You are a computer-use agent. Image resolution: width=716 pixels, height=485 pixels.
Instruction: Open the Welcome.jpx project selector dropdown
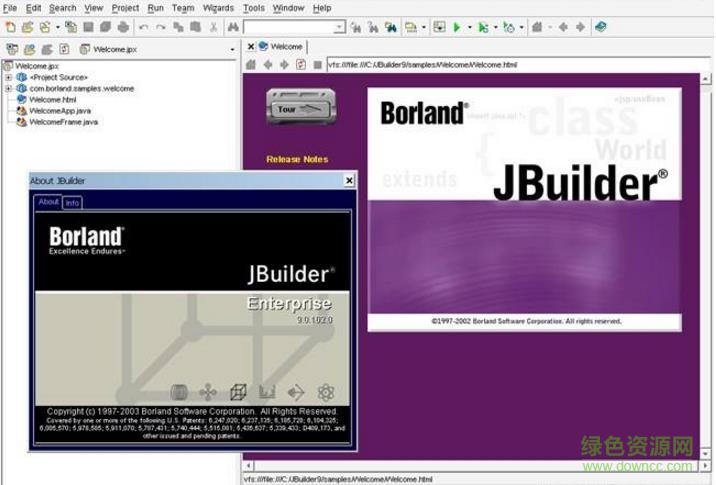point(232,49)
